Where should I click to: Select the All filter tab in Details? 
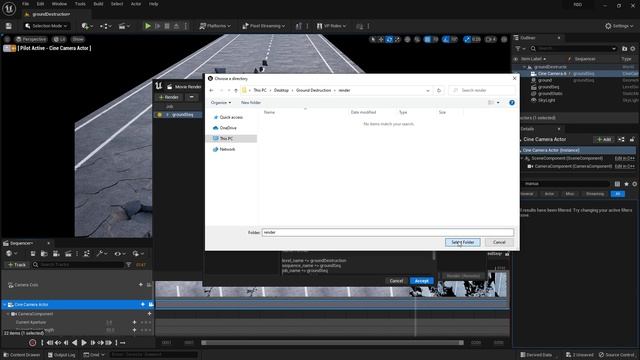pyautogui.click(x=618, y=194)
